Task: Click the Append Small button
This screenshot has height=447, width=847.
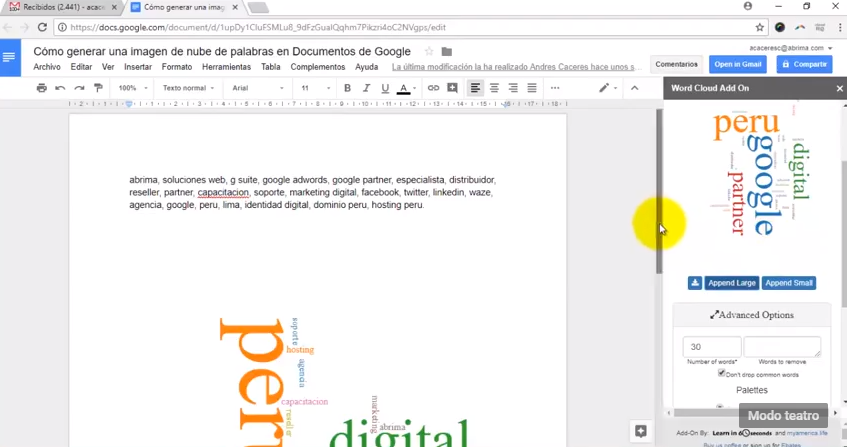Action: pos(789,283)
